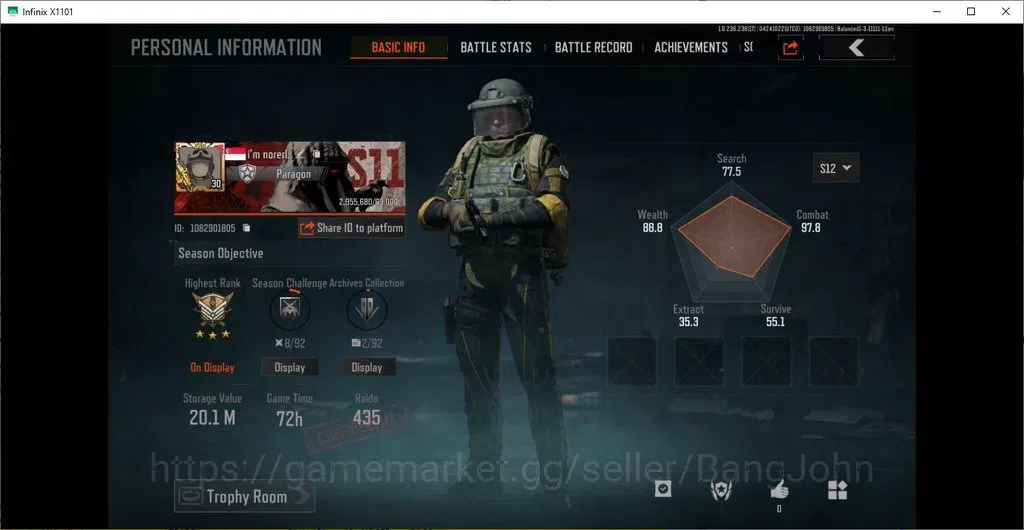Click the orange share icon in top bar
Image resolution: width=1024 pixels, height=530 pixels.
pos(790,48)
